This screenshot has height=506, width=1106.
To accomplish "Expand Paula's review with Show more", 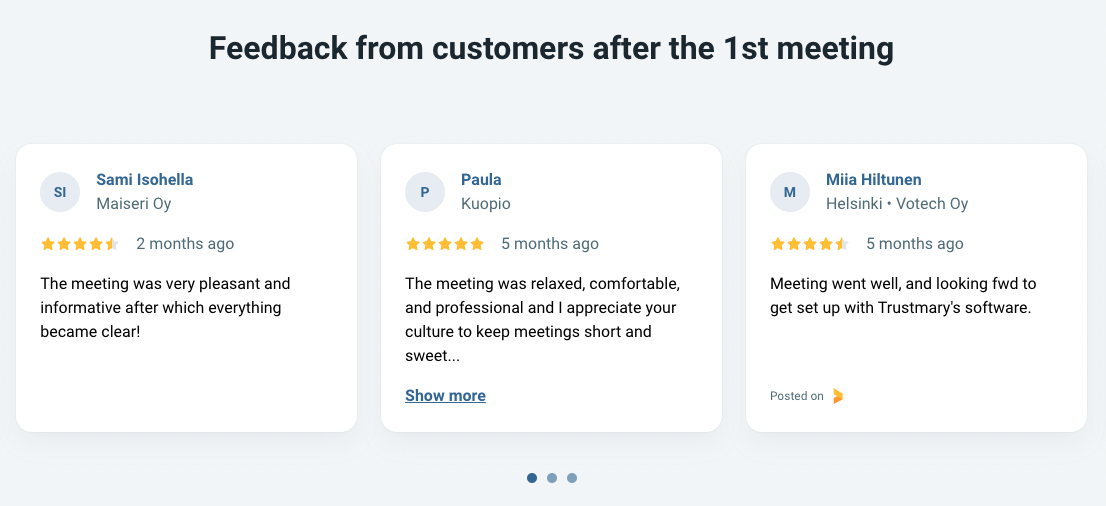I will 445,396.
